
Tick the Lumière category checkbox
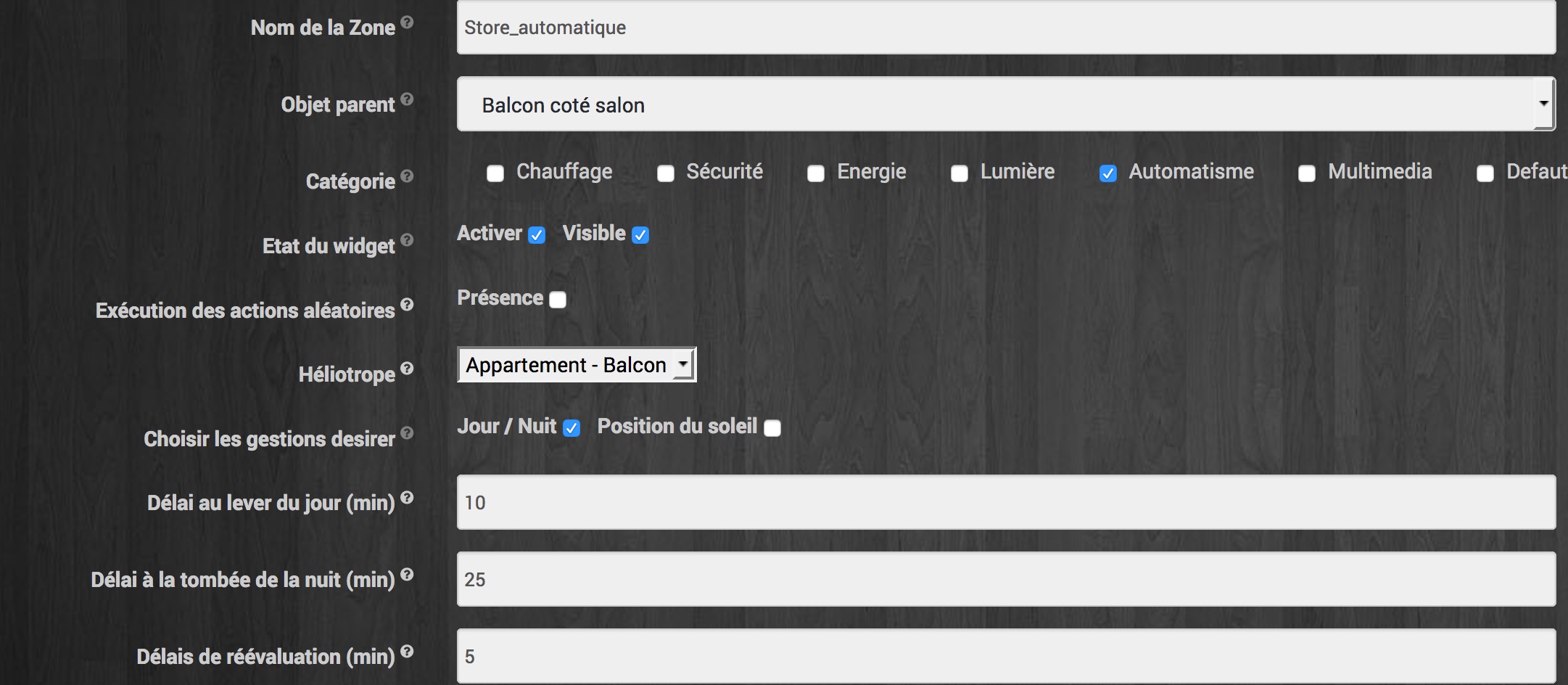[960, 173]
